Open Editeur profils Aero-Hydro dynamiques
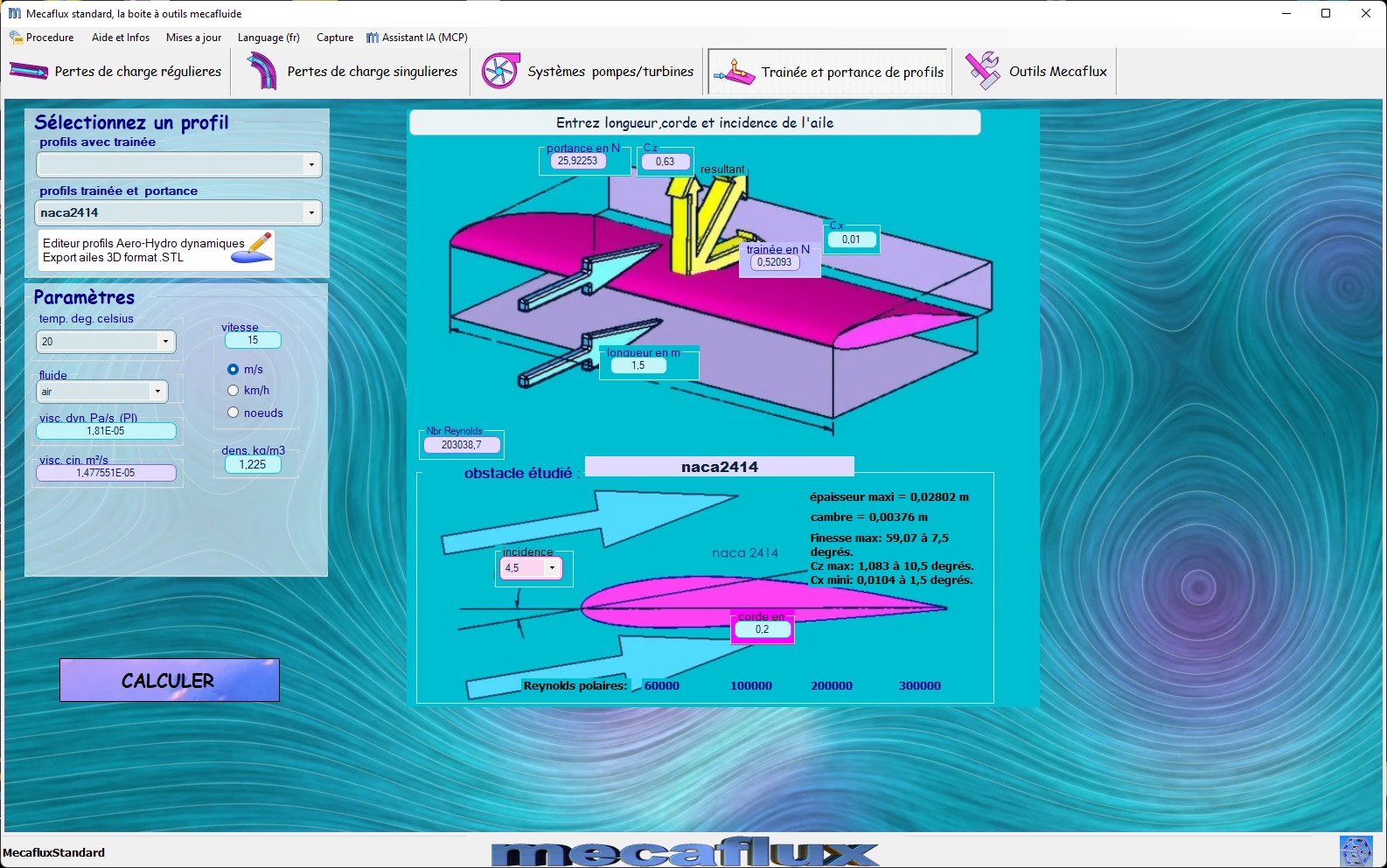Viewport: 1387px width, 868px height. (157, 250)
